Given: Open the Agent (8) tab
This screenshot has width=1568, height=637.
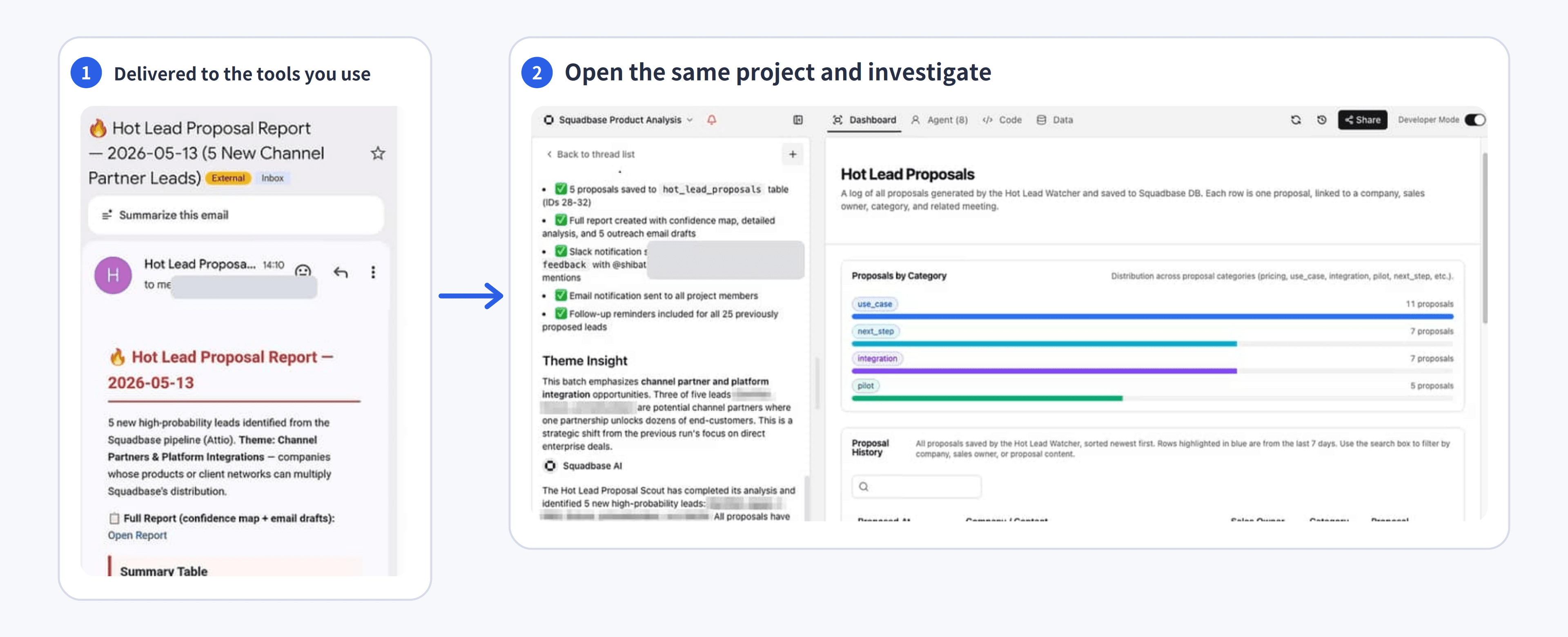Looking at the screenshot, I should (x=939, y=120).
